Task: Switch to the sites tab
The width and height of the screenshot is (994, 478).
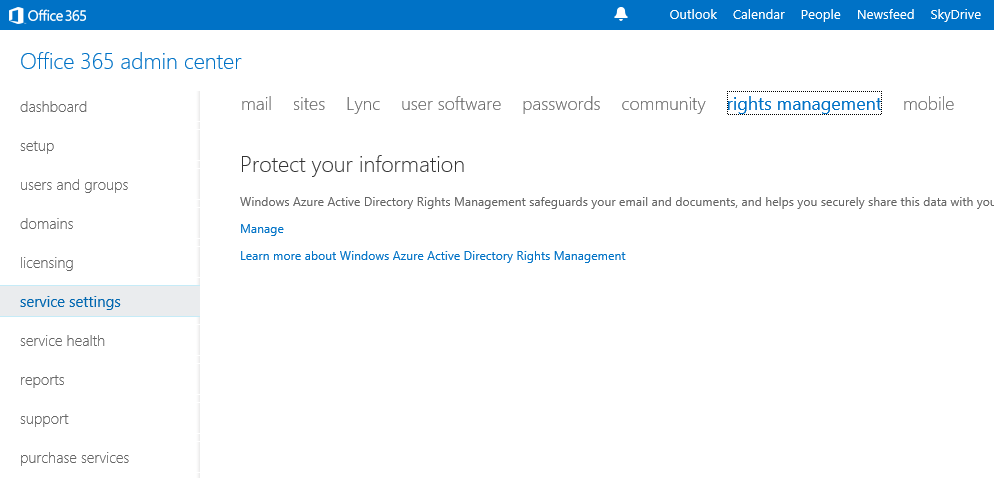Action: [x=309, y=104]
